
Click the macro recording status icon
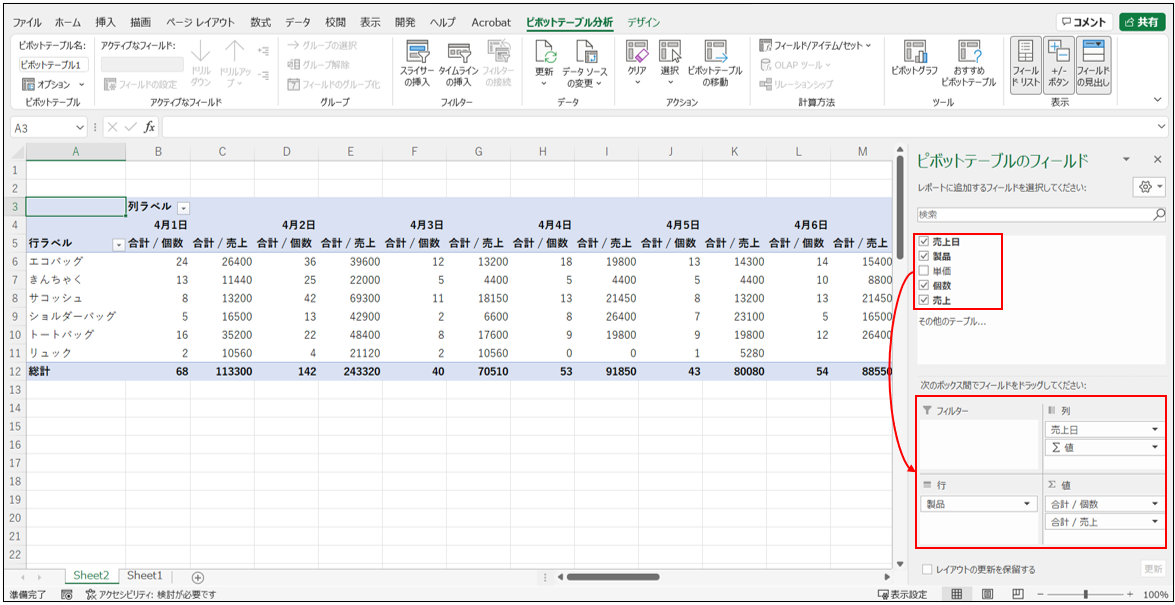pyautogui.click(x=67, y=595)
